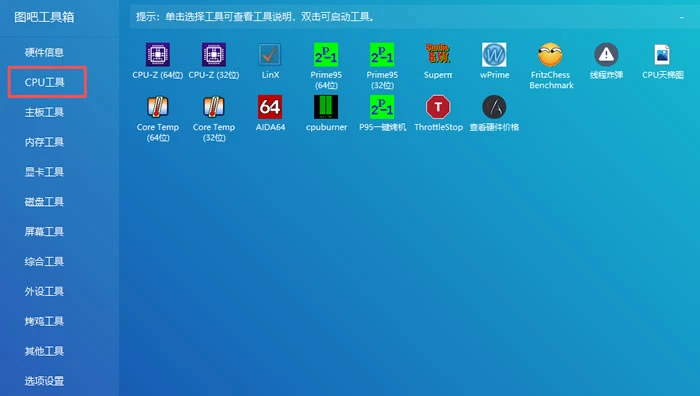The height and width of the screenshot is (396, 700).
Task: Switch to the 主板工具 category
Action: [44, 112]
